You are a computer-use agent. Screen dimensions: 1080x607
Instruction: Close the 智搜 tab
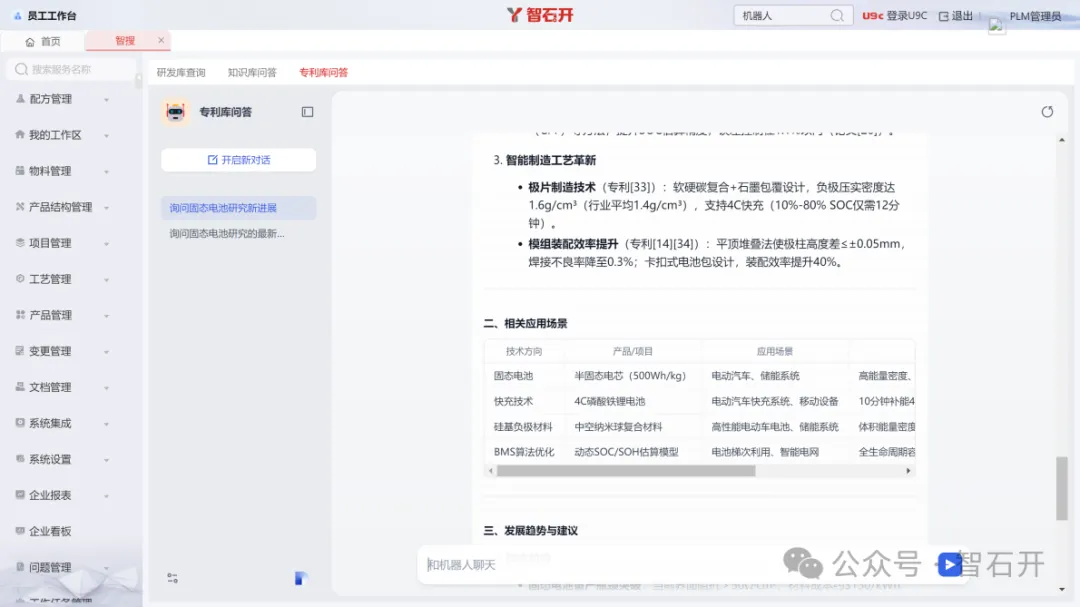[161, 41]
